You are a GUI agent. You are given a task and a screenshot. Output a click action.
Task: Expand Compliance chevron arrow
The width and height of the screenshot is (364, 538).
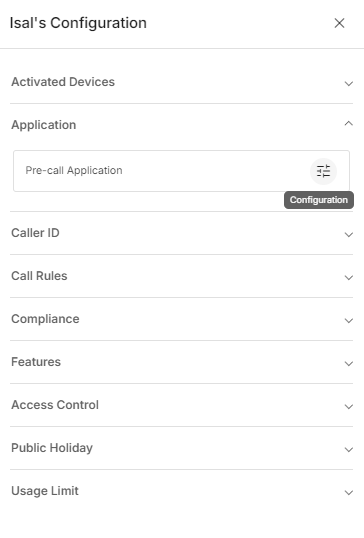[349, 320]
